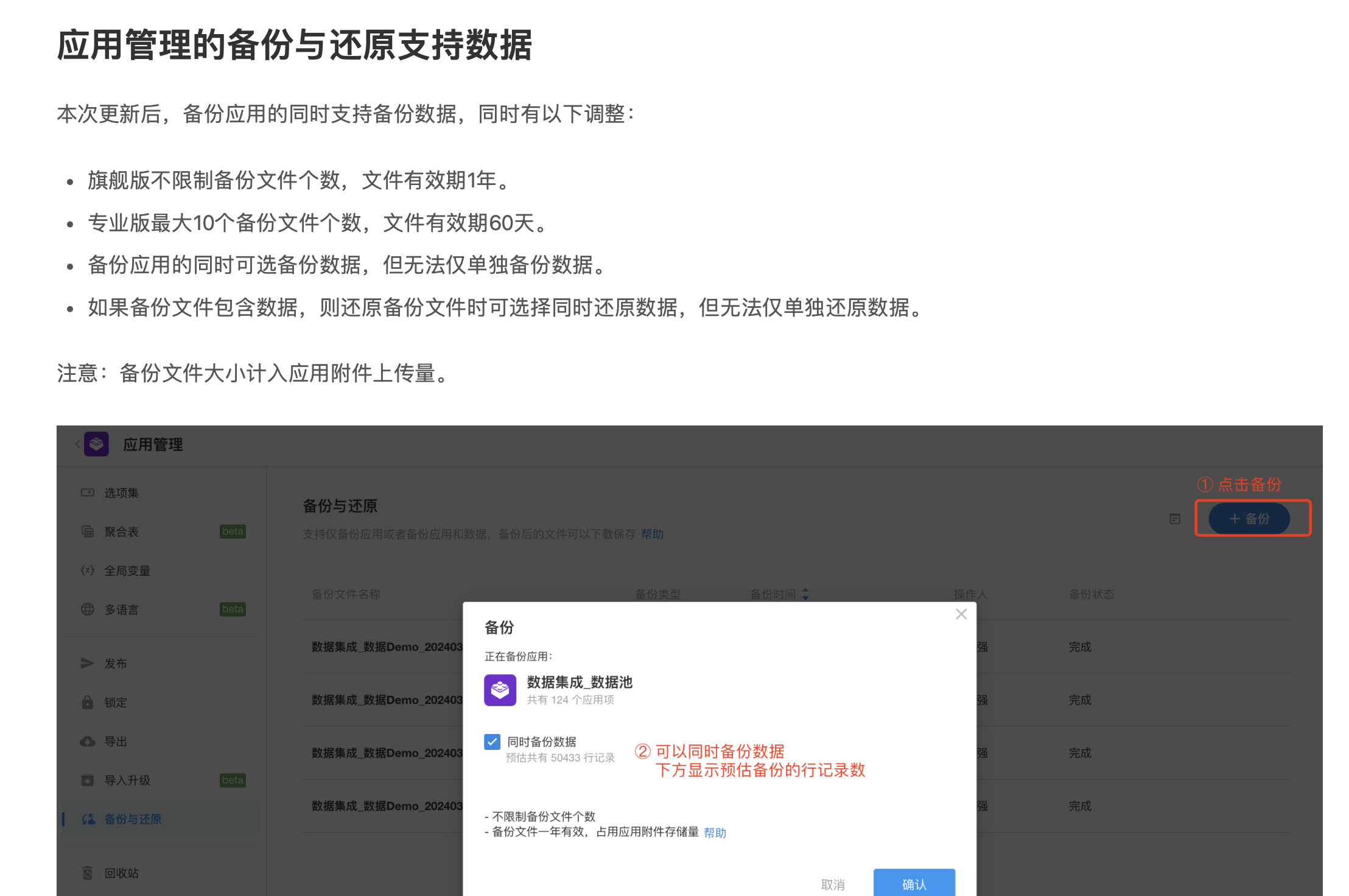1349x896 pixels.
Task: Click the purple app icon in header
Action: tap(97, 444)
